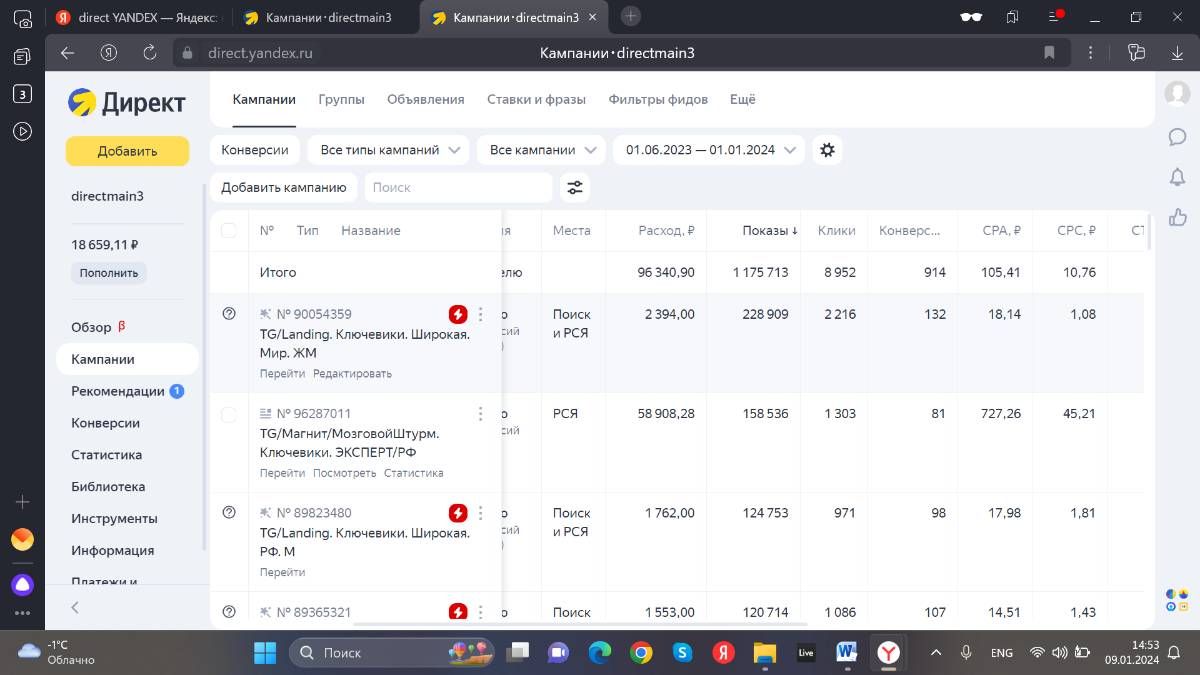Collapse left sidebar with chevron arrow
This screenshot has width=1200, height=675.
coord(75,607)
